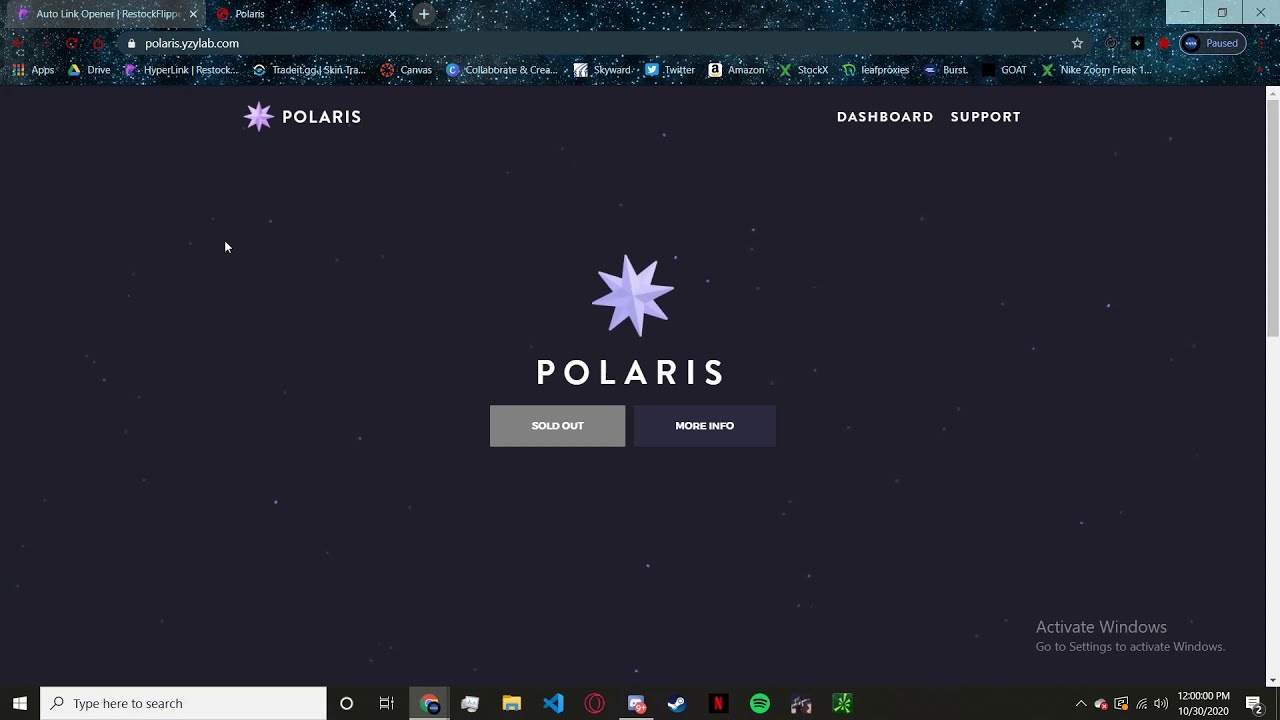The height and width of the screenshot is (720, 1280).
Task: Open the Drive bookmark
Action: [x=89, y=70]
